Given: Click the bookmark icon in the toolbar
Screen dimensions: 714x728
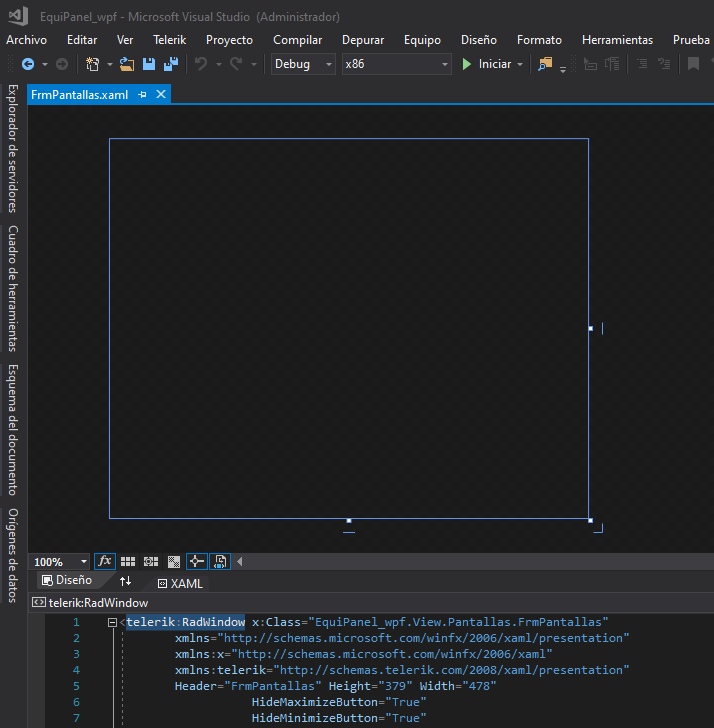Looking at the screenshot, I should (x=693, y=64).
